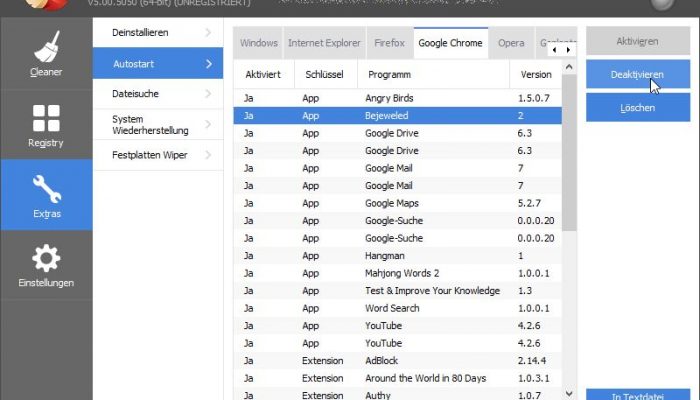Open Festplatten Wiper entry

click(x=158, y=155)
